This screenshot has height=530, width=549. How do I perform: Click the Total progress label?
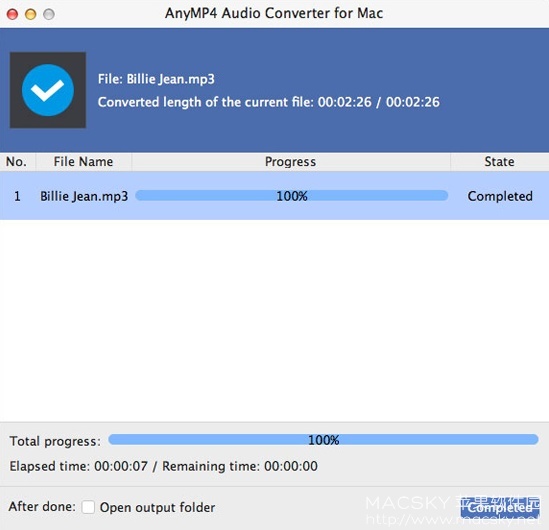(x=55, y=441)
